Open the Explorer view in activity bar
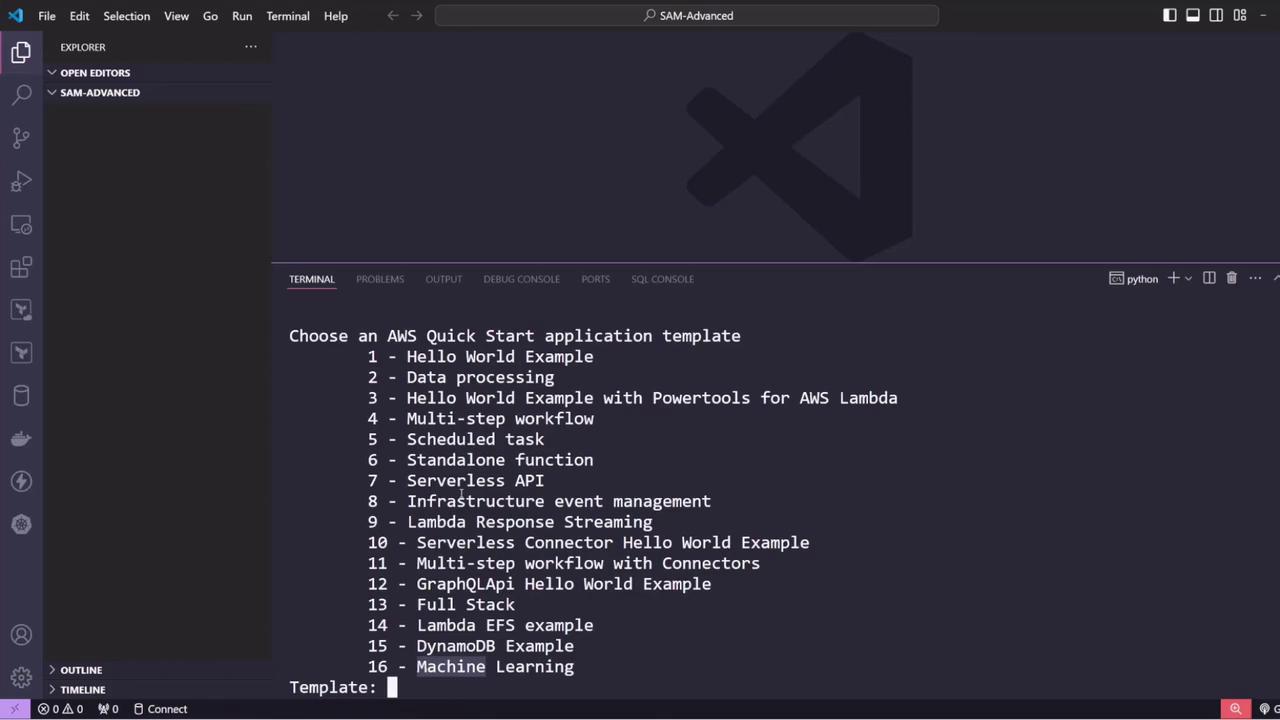The width and height of the screenshot is (1280, 720). (x=21, y=53)
